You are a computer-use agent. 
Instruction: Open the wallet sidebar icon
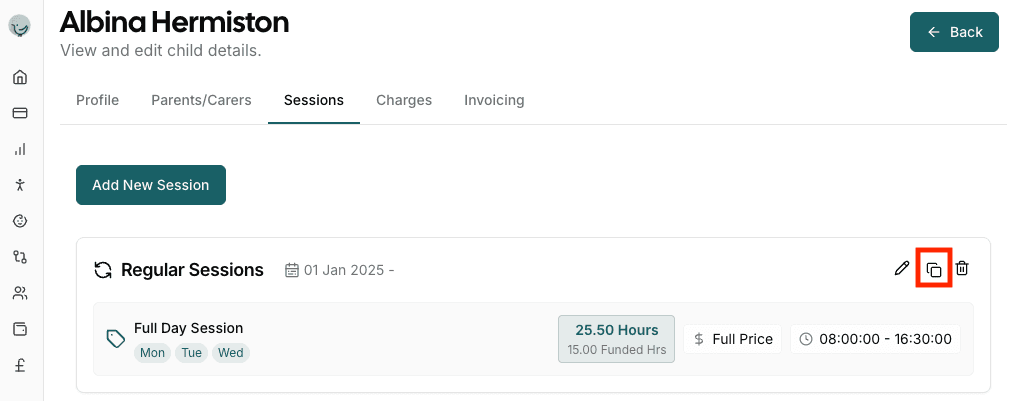coord(20,330)
